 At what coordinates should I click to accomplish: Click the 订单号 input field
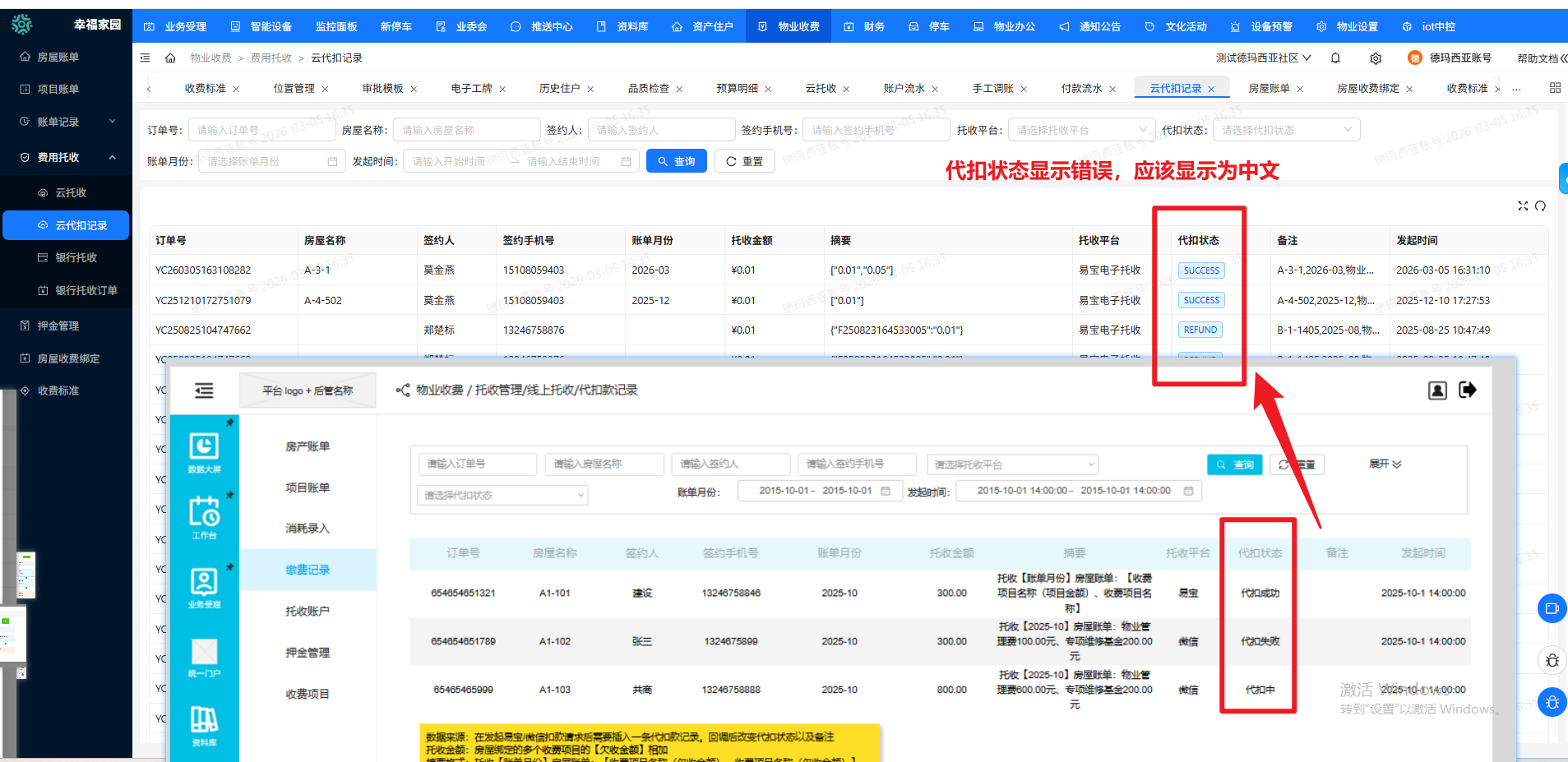tap(261, 129)
